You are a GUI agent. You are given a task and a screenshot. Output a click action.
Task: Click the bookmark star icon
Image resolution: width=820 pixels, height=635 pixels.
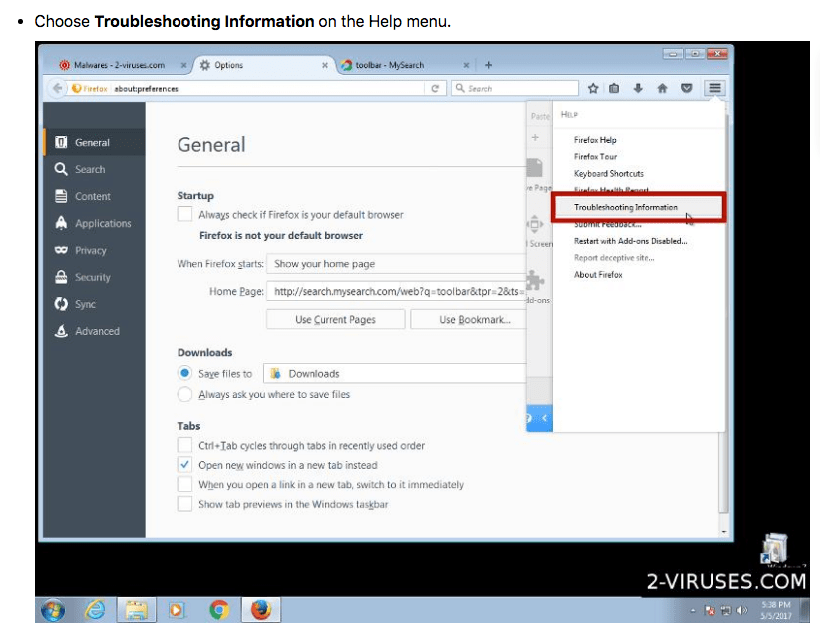coord(593,88)
